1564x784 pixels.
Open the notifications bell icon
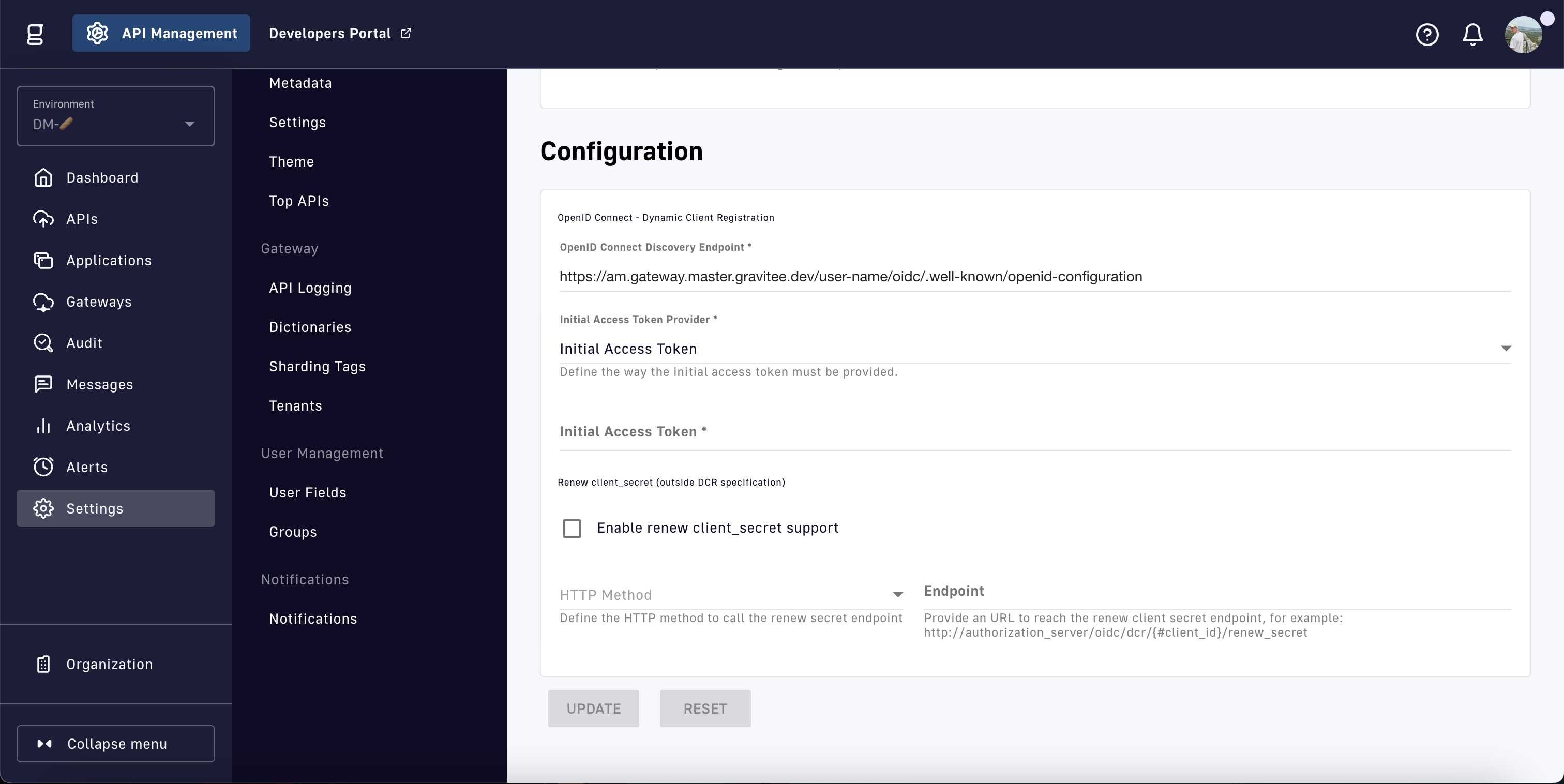[x=1472, y=35]
